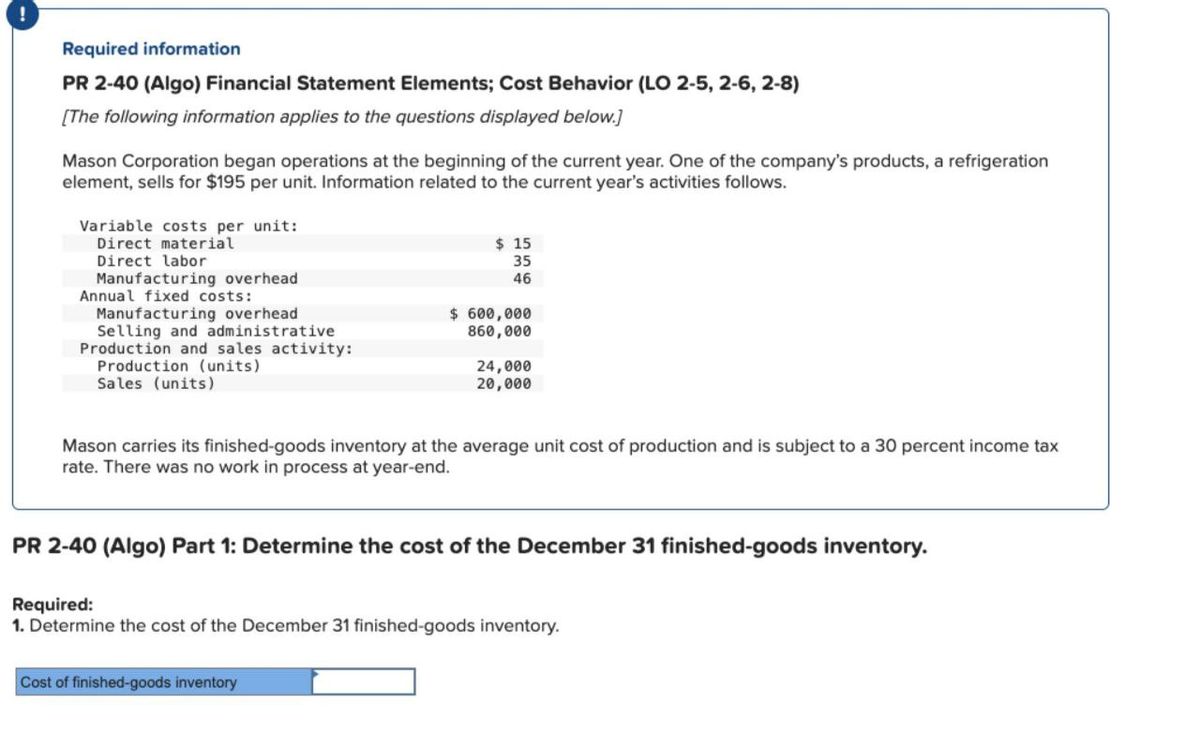Click the Direct labor 35 figure
The width and height of the screenshot is (1200, 732).
(523, 260)
